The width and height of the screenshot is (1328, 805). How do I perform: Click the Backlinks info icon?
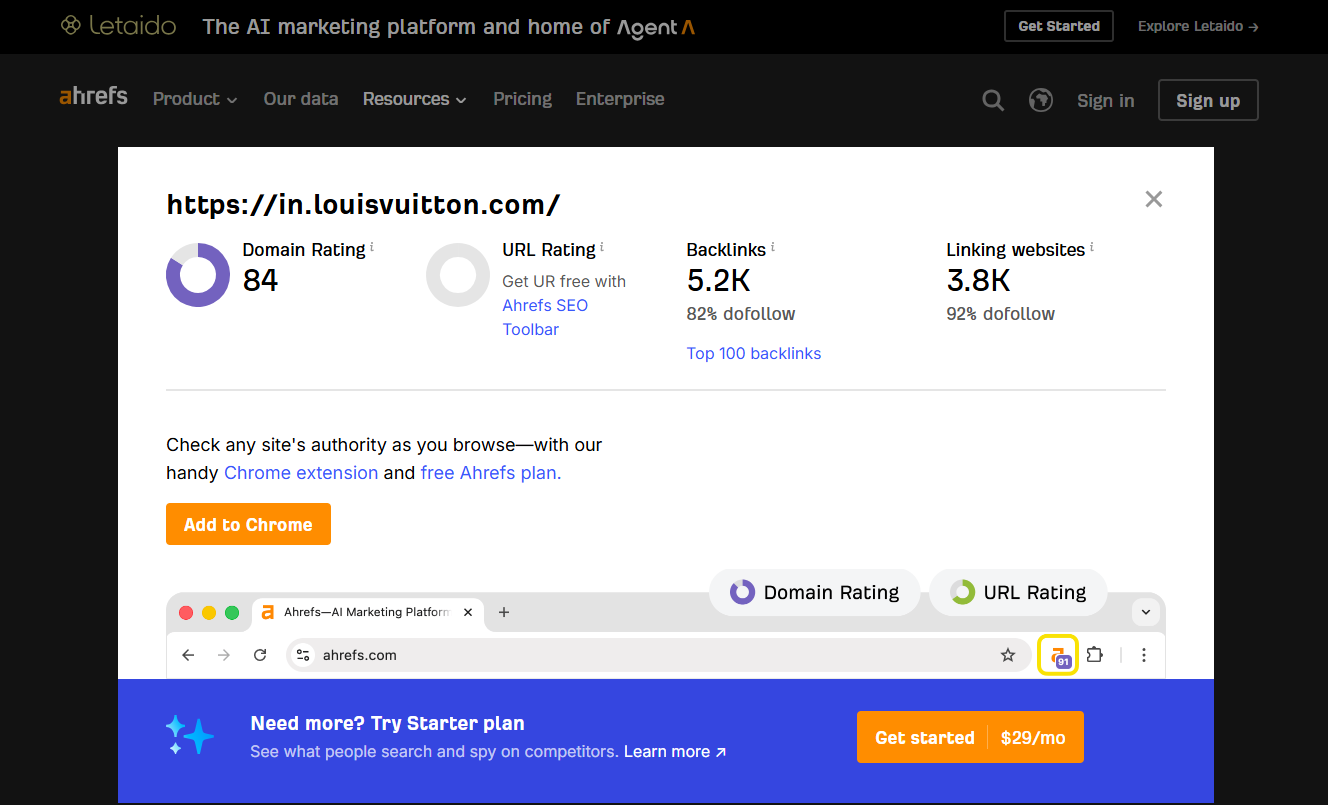(773, 246)
